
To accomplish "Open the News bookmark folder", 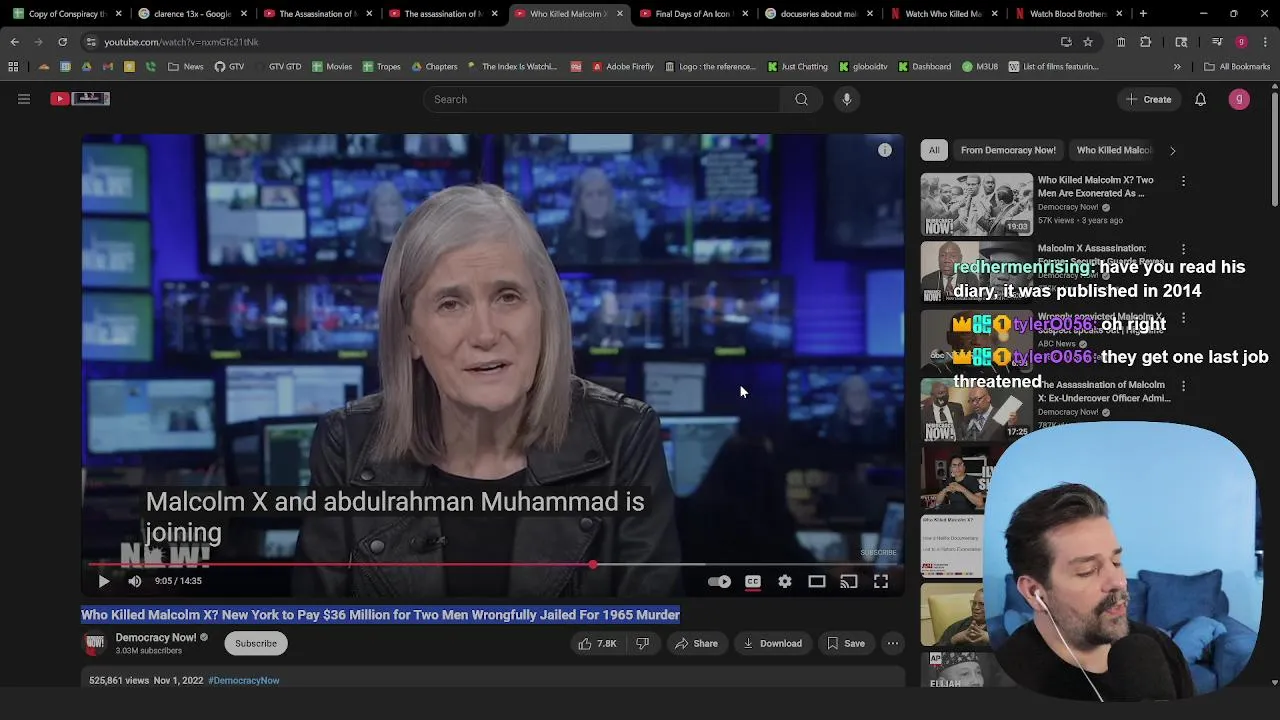I will (186, 67).
